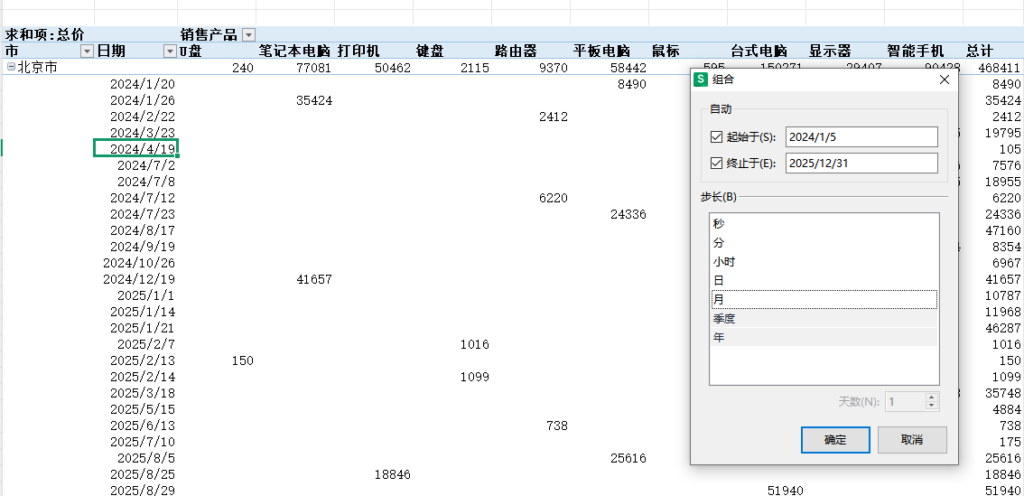The width and height of the screenshot is (1024, 496).
Task: Close the 组合 dialog with X
Action: click(x=943, y=80)
